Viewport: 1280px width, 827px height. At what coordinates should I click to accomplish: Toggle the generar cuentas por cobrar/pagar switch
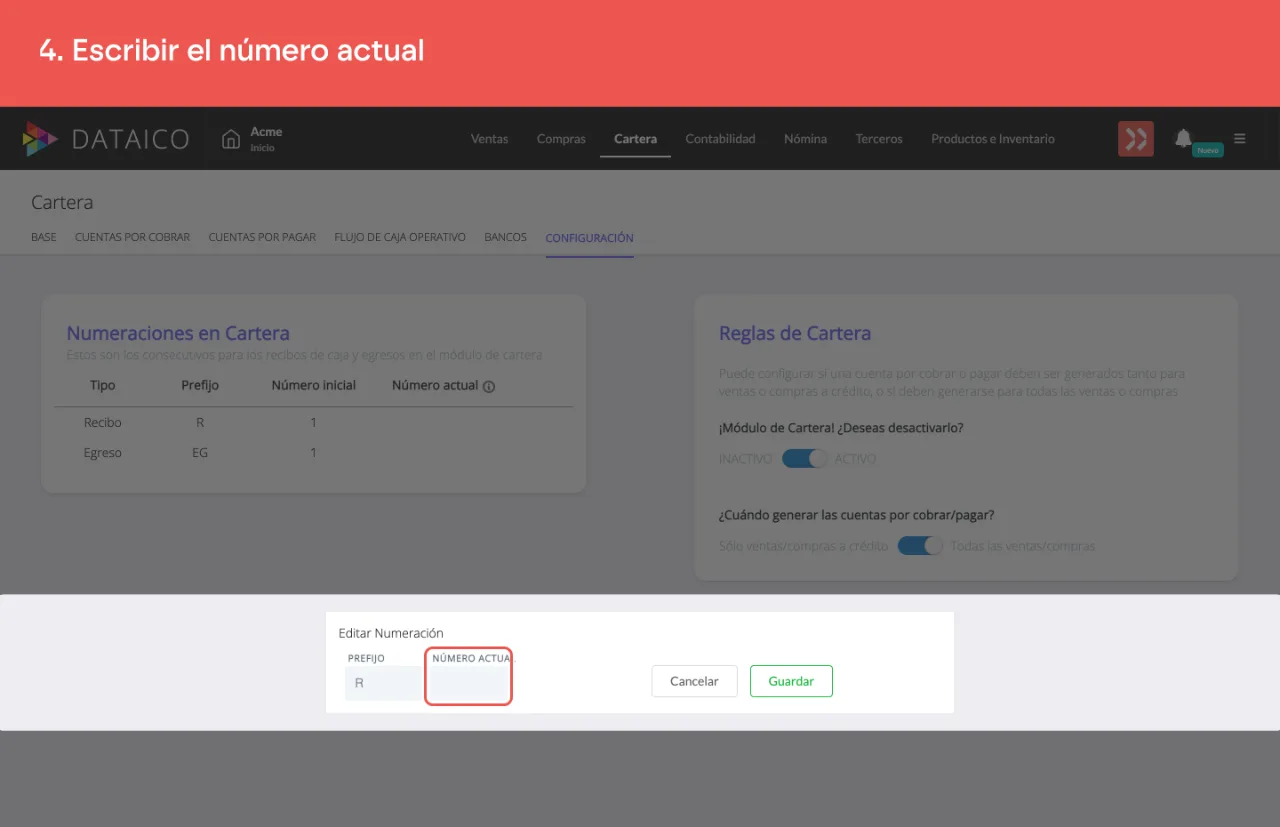(920, 546)
